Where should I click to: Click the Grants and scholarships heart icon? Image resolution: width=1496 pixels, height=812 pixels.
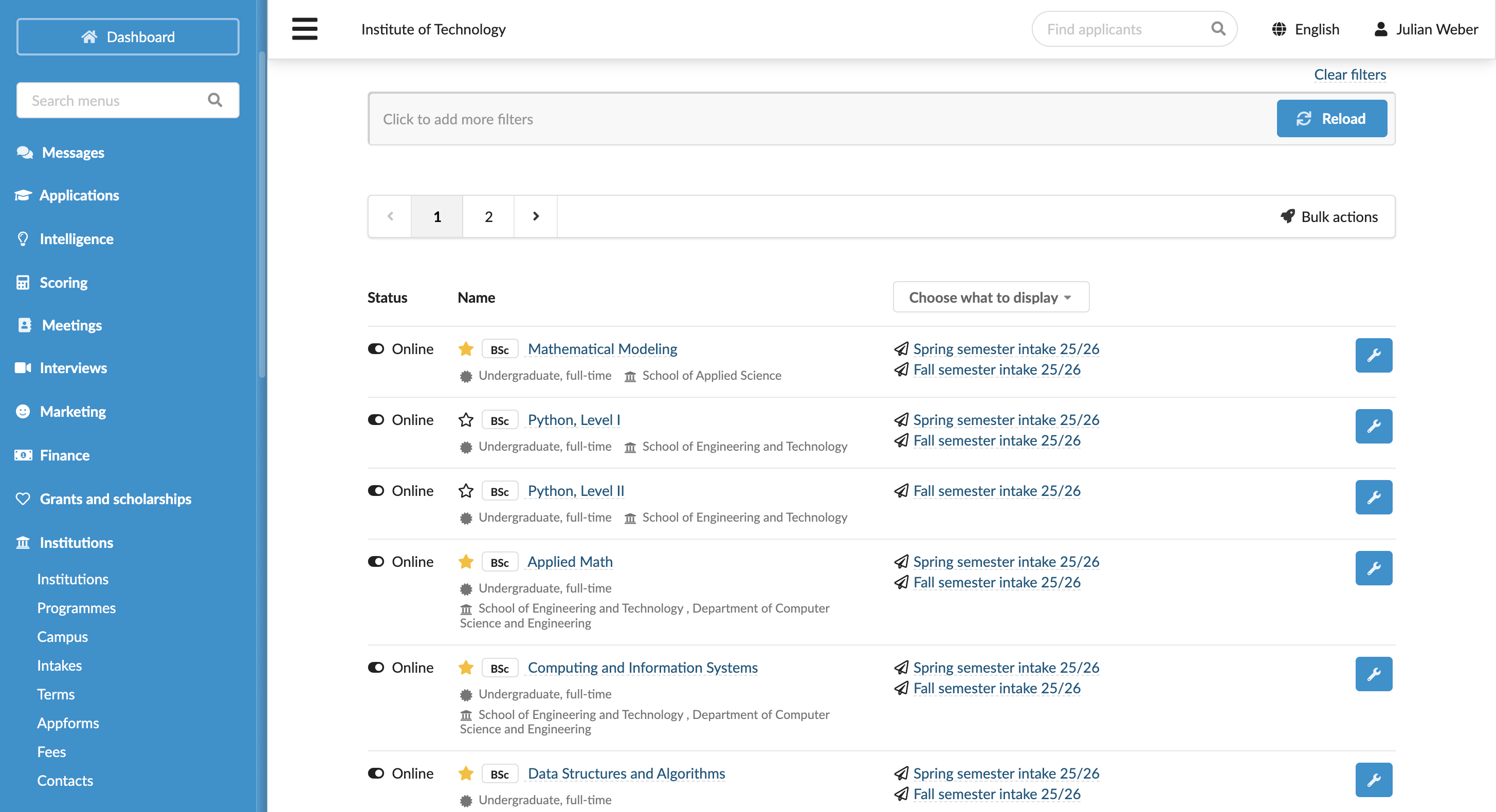click(x=23, y=499)
